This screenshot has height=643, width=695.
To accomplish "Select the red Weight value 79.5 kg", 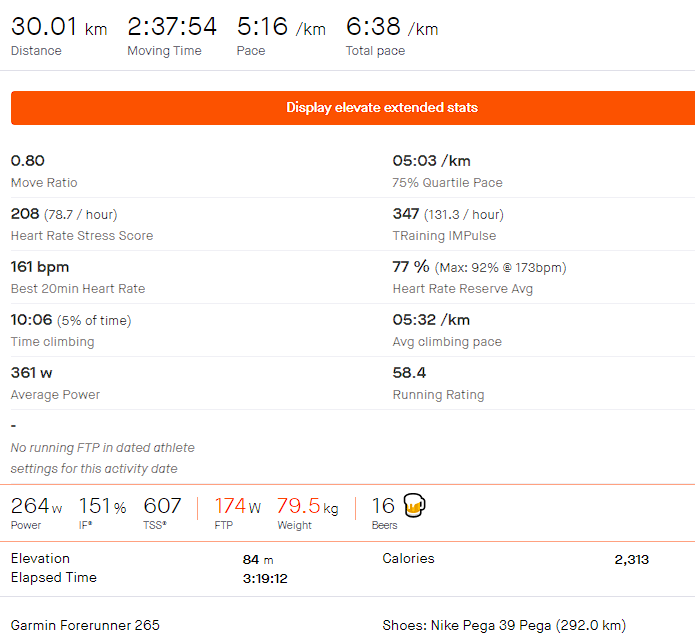I will pyautogui.click(x=307, y=506).
